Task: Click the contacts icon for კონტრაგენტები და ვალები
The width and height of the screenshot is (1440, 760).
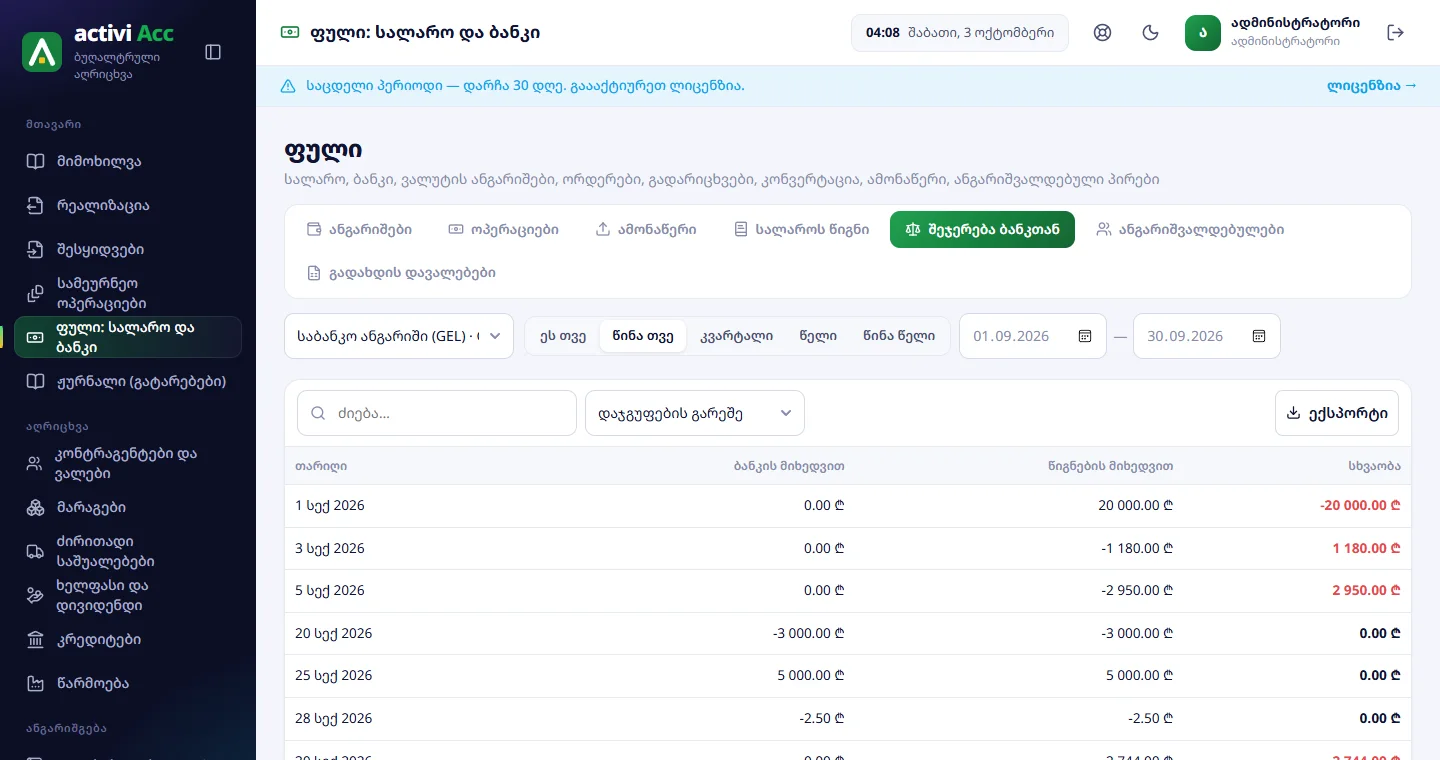Action: point(36,463)
